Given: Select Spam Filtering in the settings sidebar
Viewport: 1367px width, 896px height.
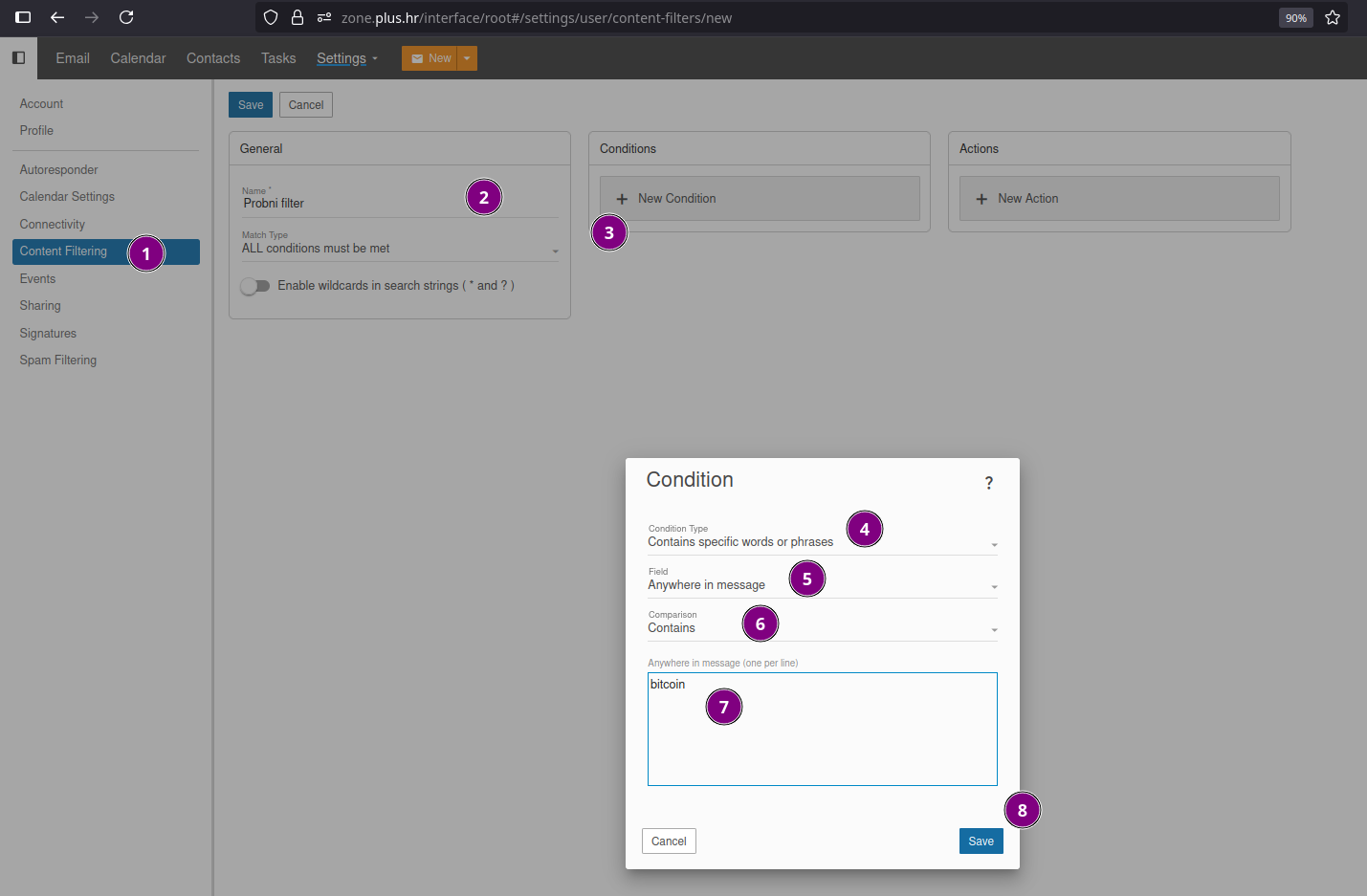Looking at the screenshot, I should click(x=58, y=361).
